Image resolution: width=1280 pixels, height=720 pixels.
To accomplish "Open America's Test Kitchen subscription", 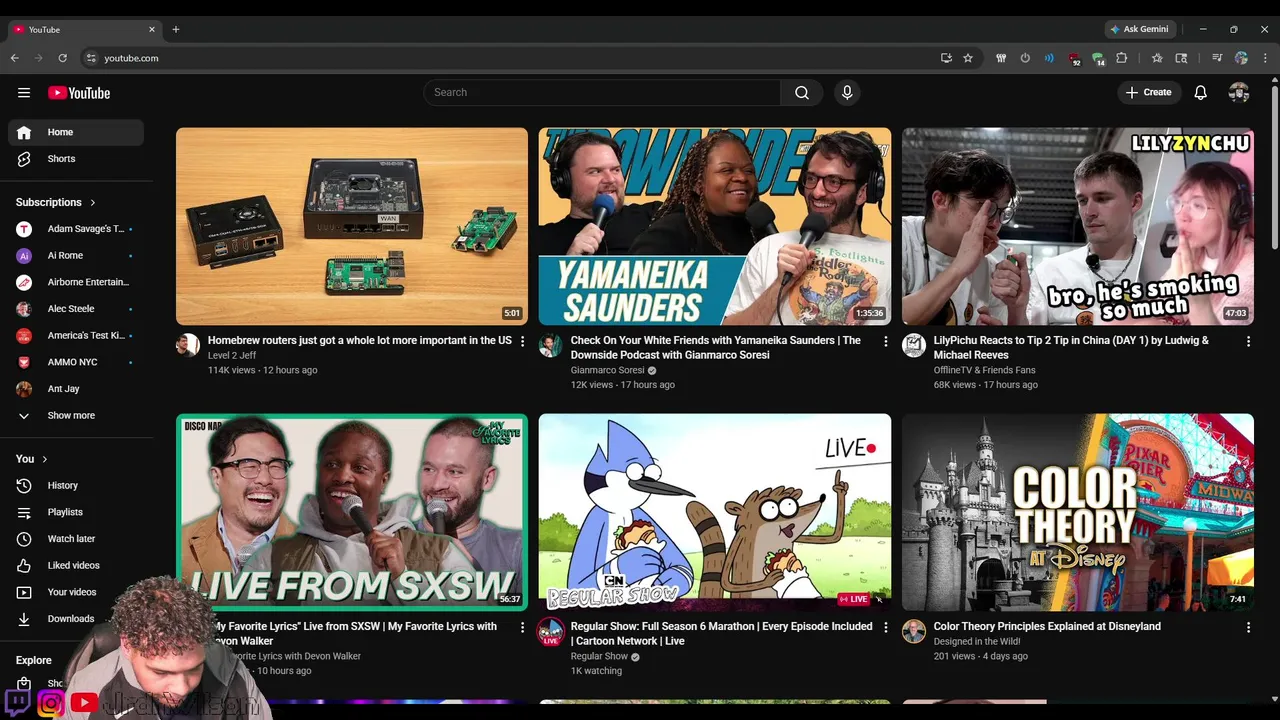I will 76,336.
